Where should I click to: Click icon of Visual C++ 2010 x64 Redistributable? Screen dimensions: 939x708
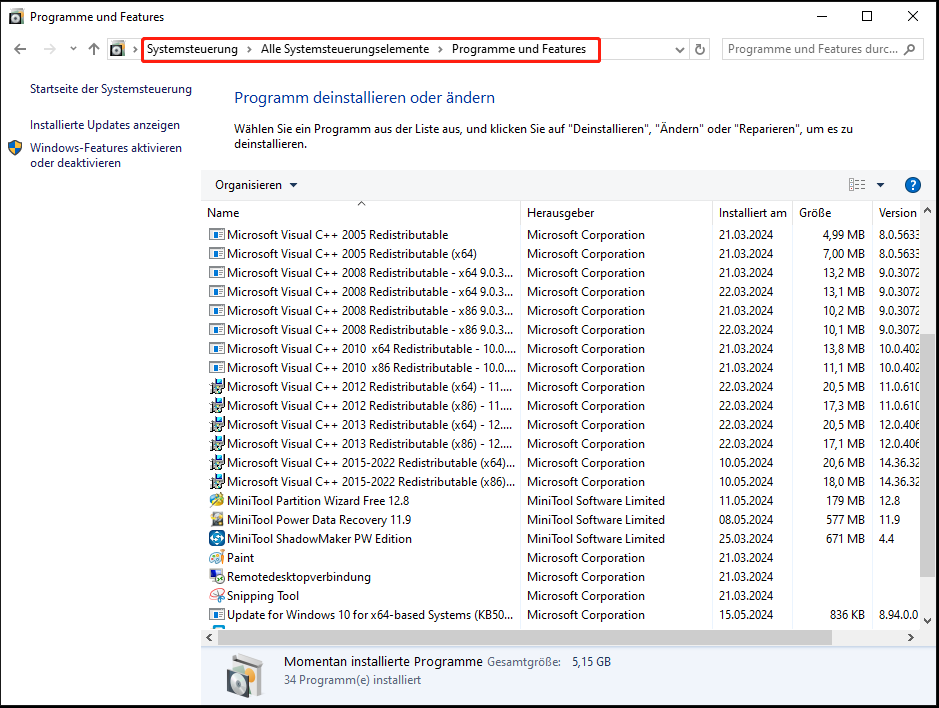click(216, 349)
